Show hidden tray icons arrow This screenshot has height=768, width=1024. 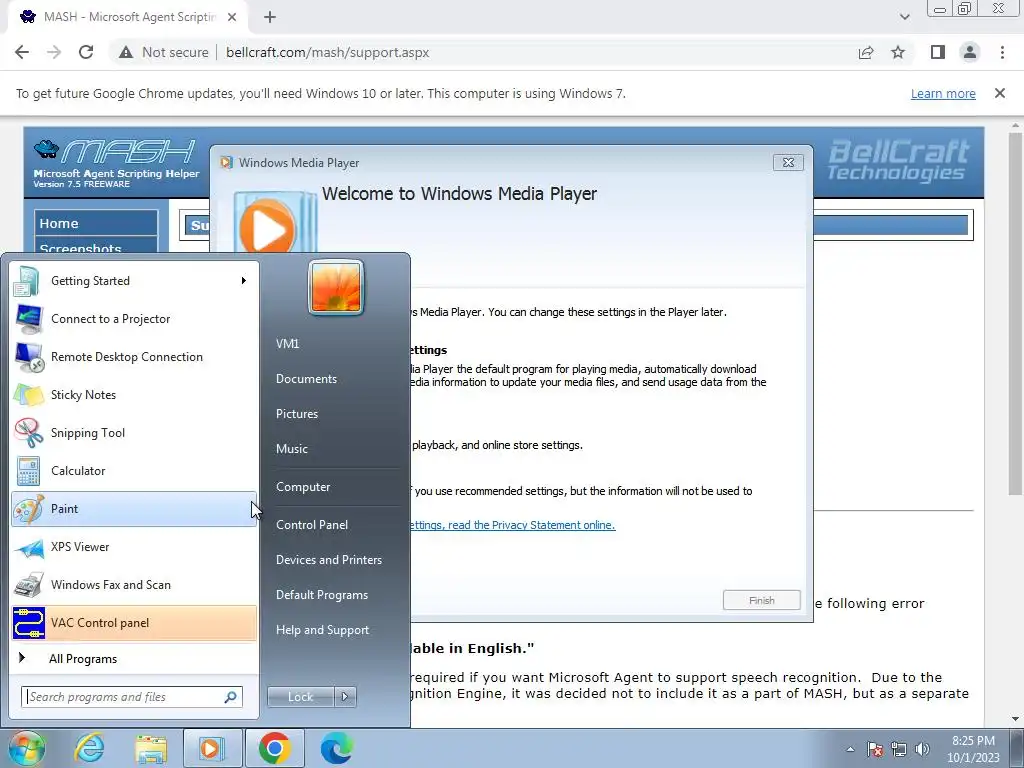[850, 750]
